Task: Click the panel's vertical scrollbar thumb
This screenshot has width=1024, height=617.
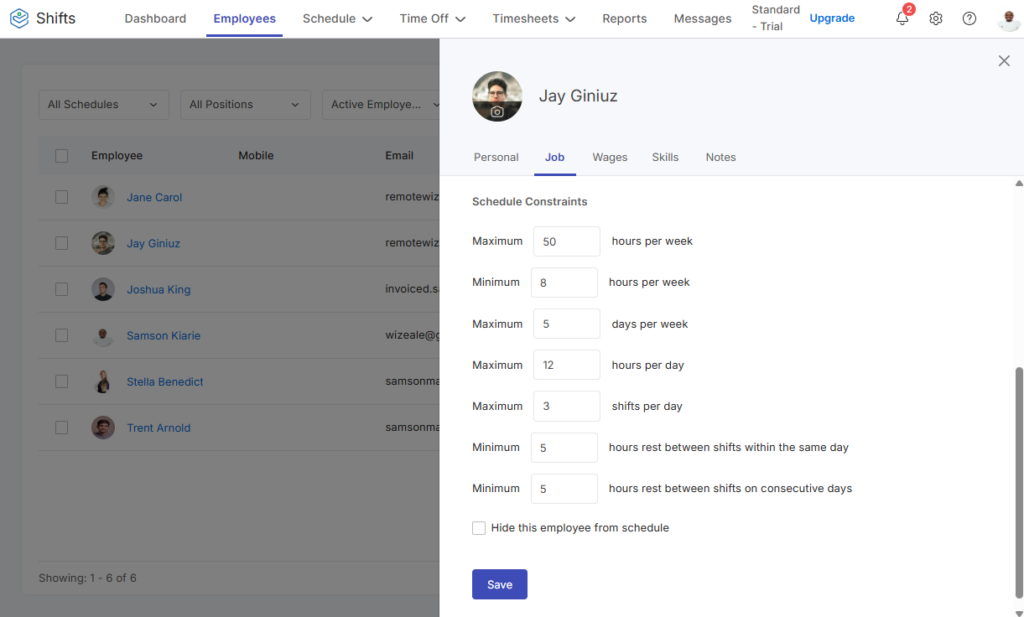Action: tap(1019, 483)
